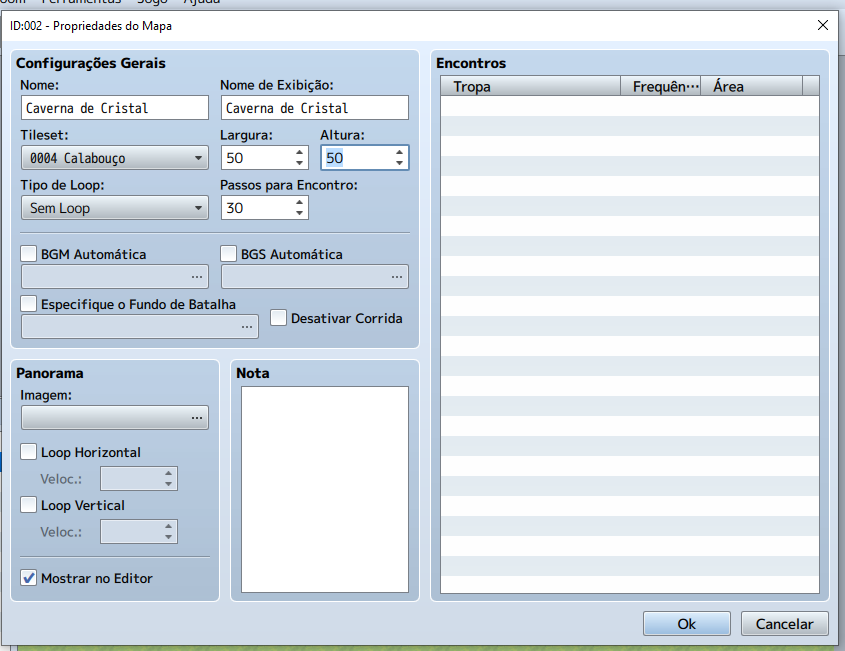Toggle the Desativar Corrida checkbox

click(279, 318)
